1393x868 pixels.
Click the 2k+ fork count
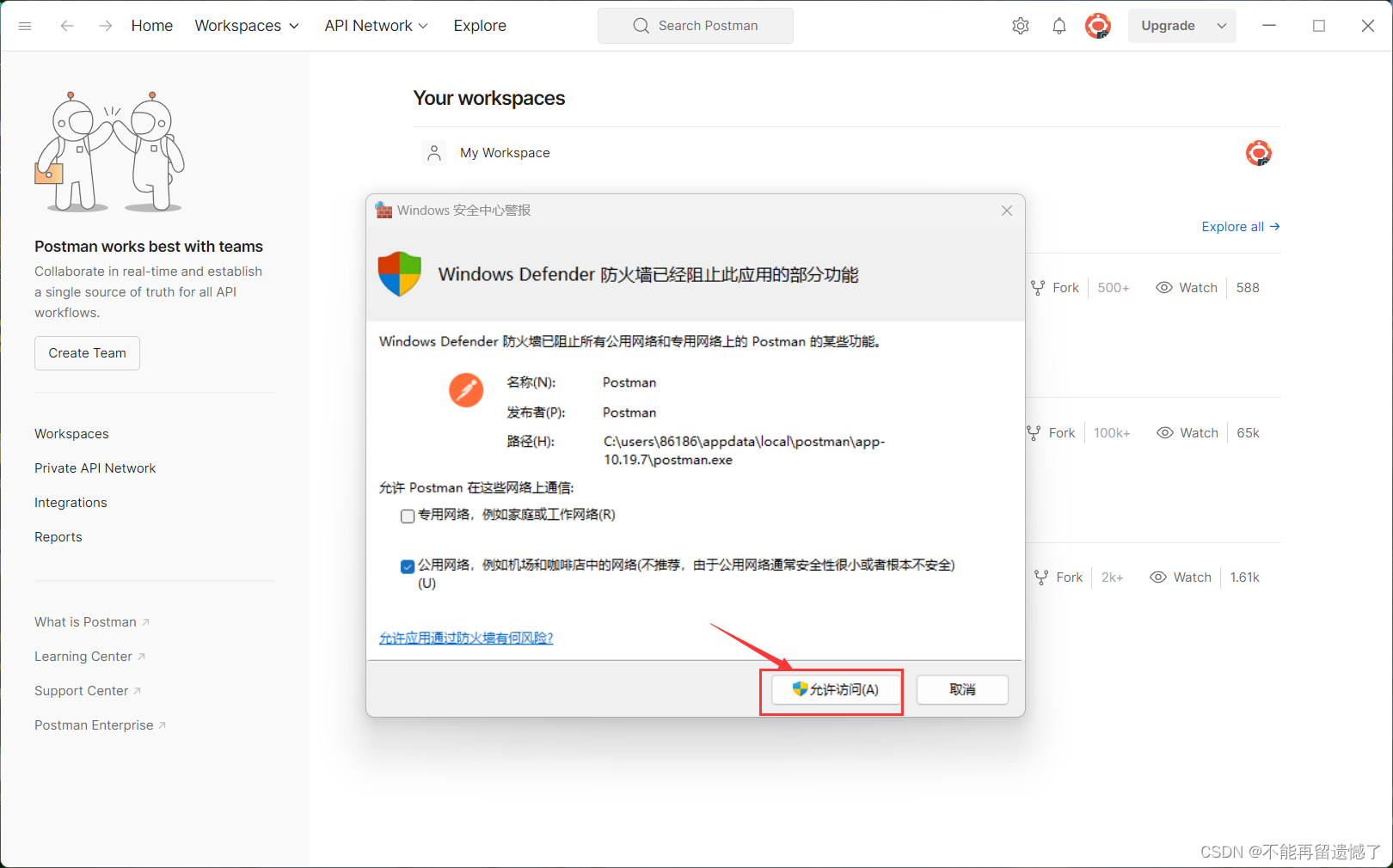1113,578
